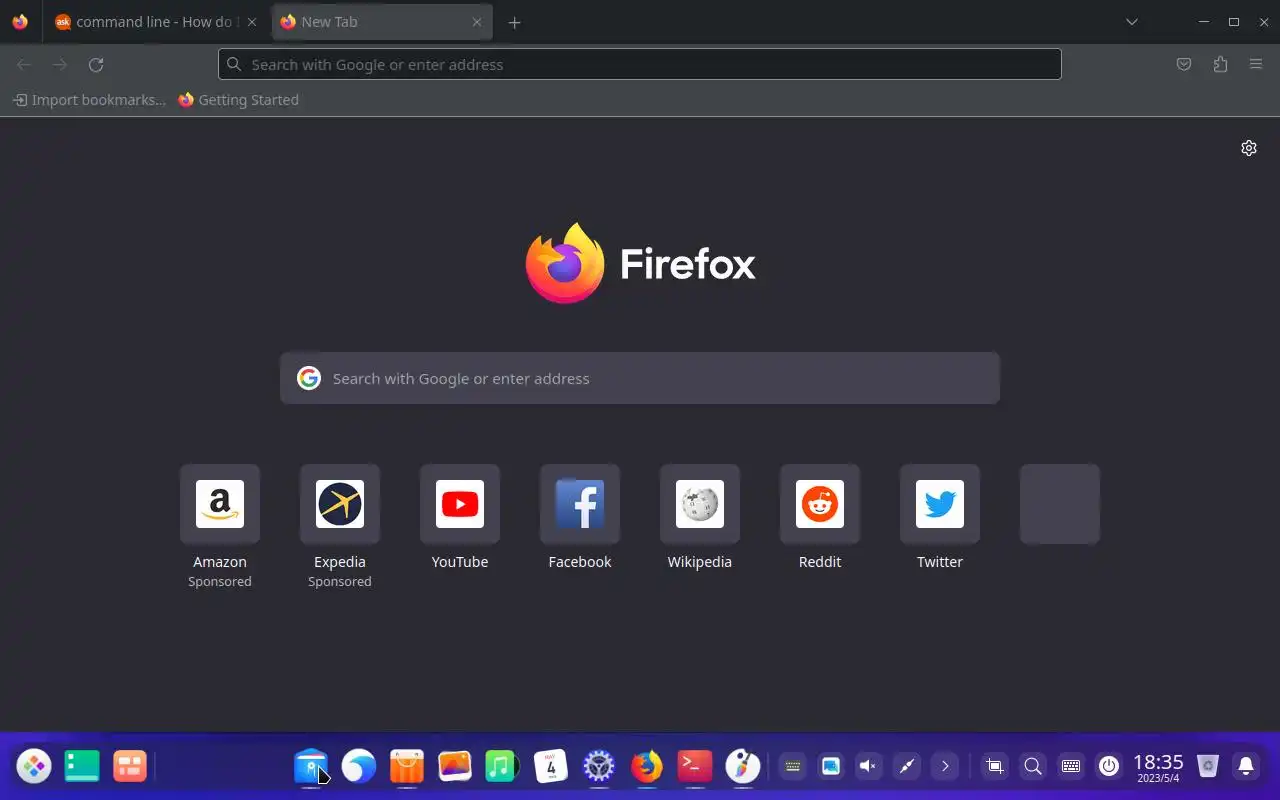Click the Firefox icon in dock
The image size is (1280, 800).
tap(647, 766)
